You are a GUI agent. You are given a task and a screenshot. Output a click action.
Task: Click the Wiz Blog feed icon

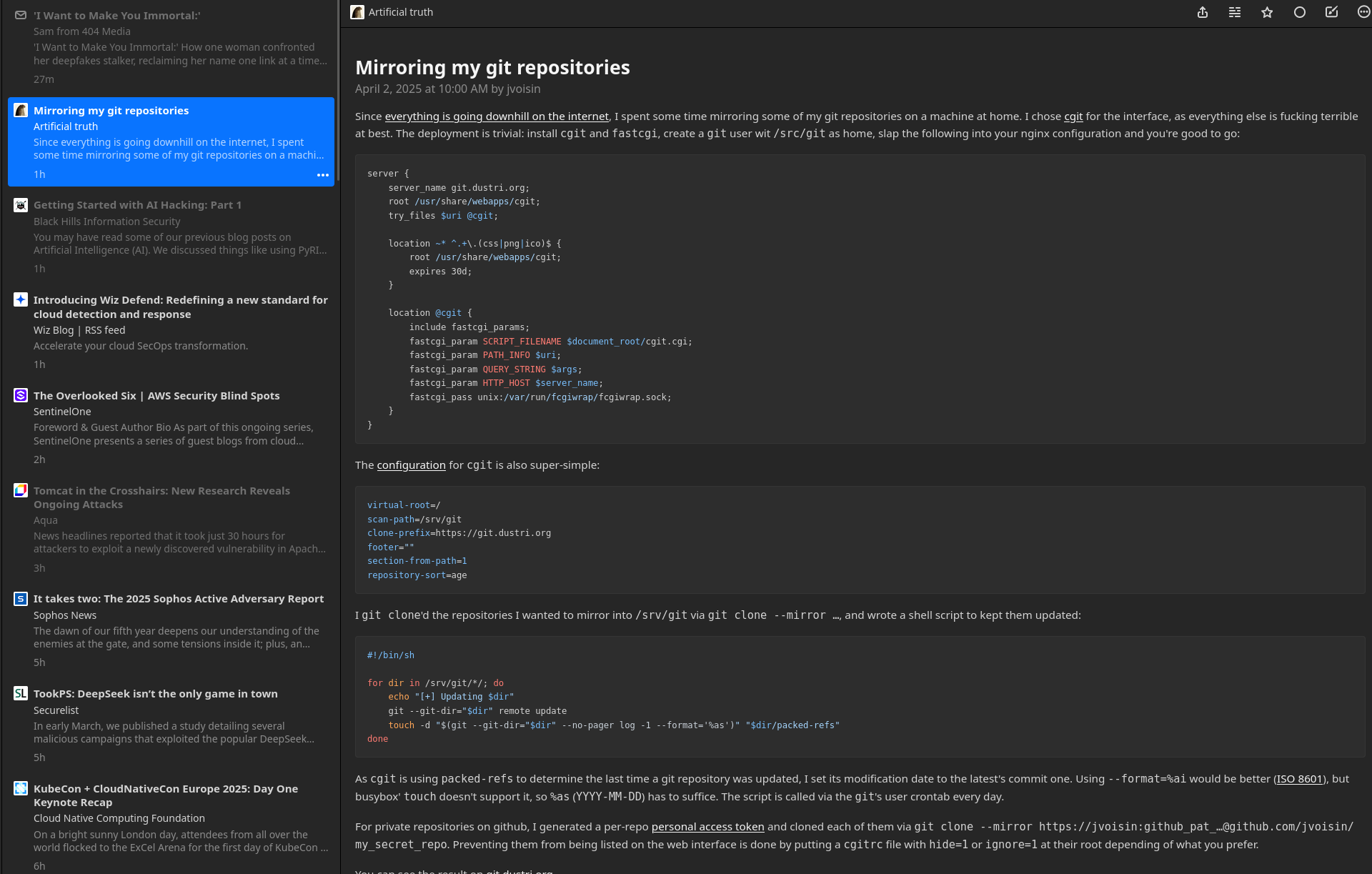click(x=21, y=300)
